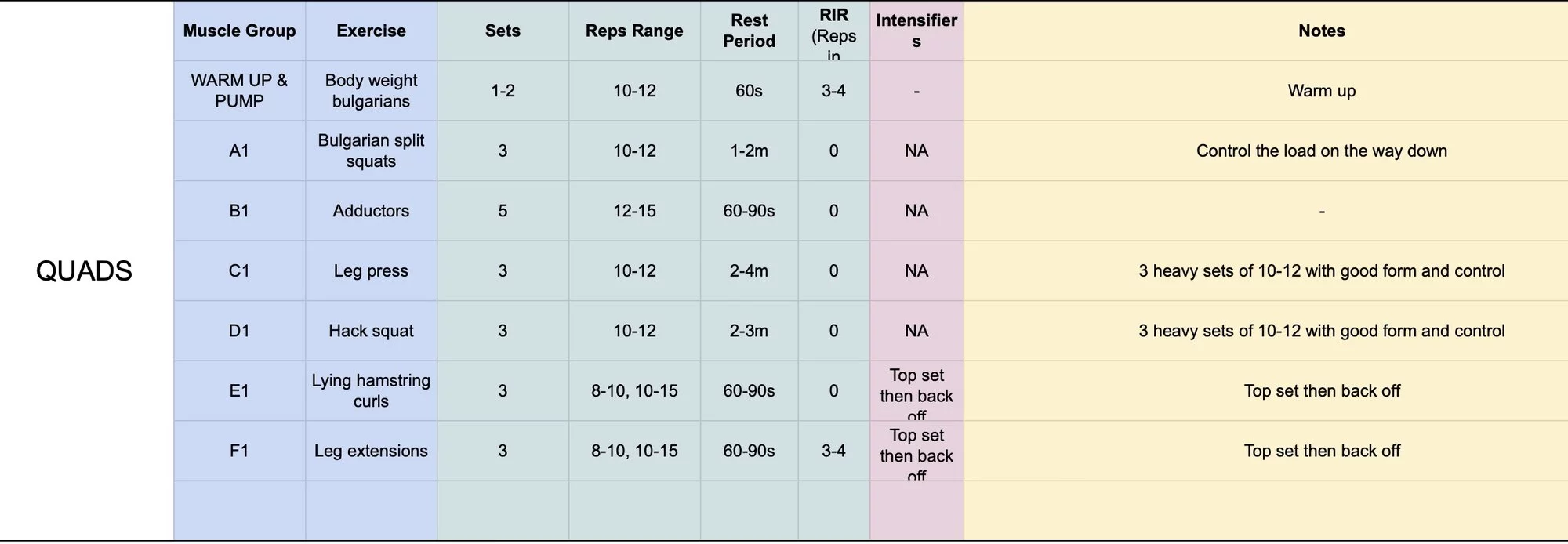The image size is (1568, 544).
Task: Click the Leg press cell
Action: click(x=371, y=271)
